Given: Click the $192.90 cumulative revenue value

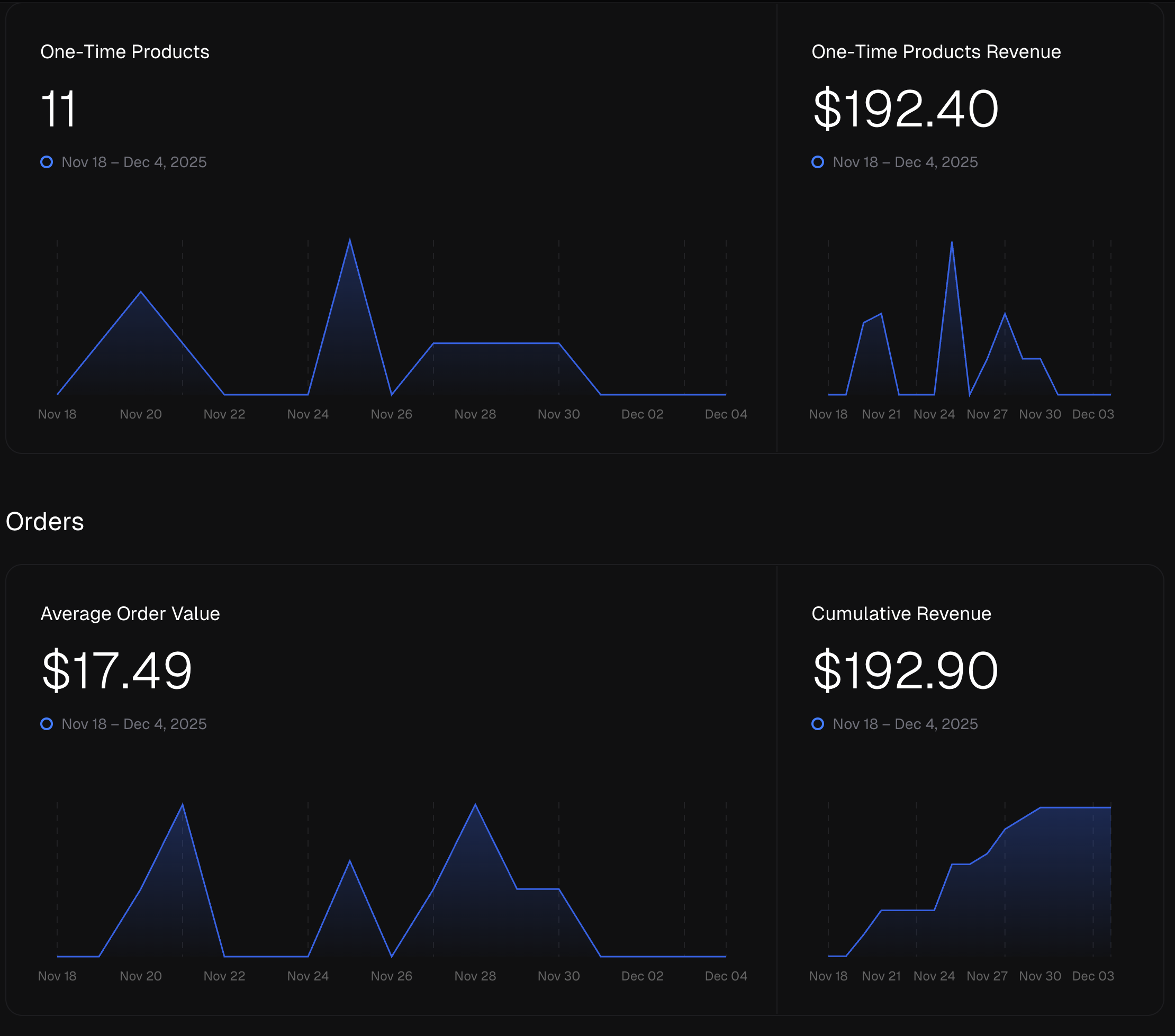Looking at the screenshot, I should tap(906, 670).
